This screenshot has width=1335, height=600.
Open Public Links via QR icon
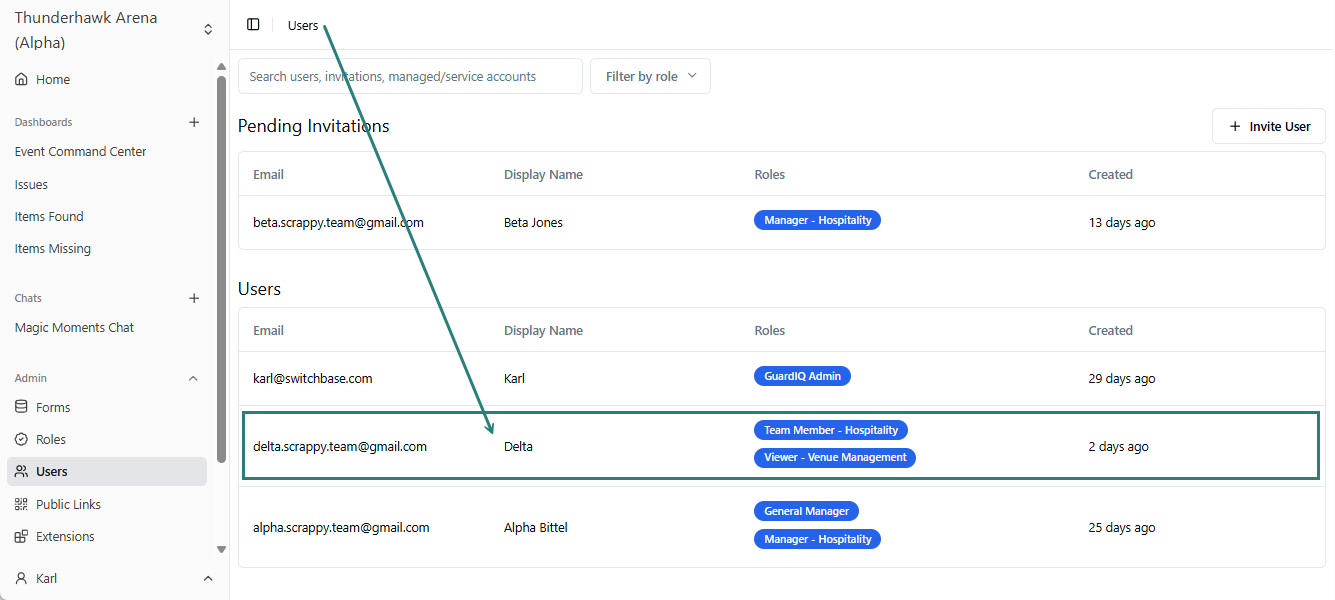22,504
